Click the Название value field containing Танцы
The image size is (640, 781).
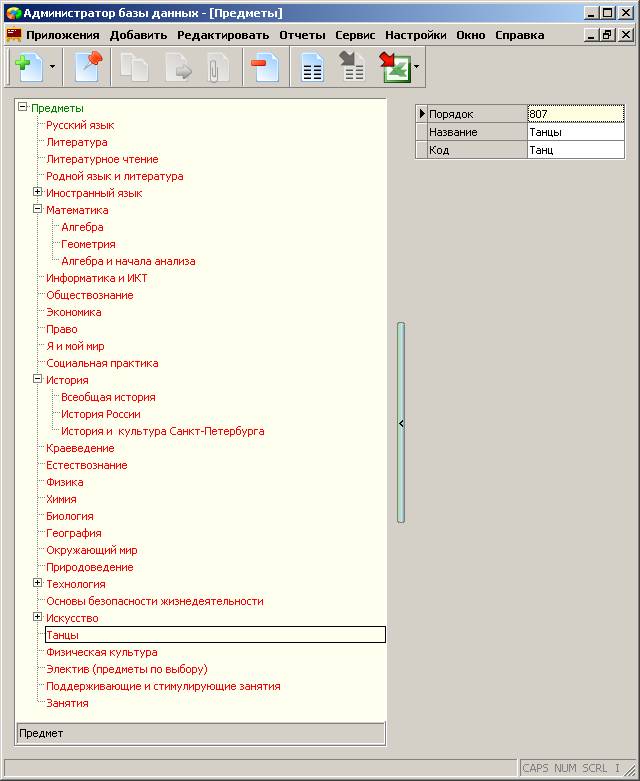click(575, 132)
